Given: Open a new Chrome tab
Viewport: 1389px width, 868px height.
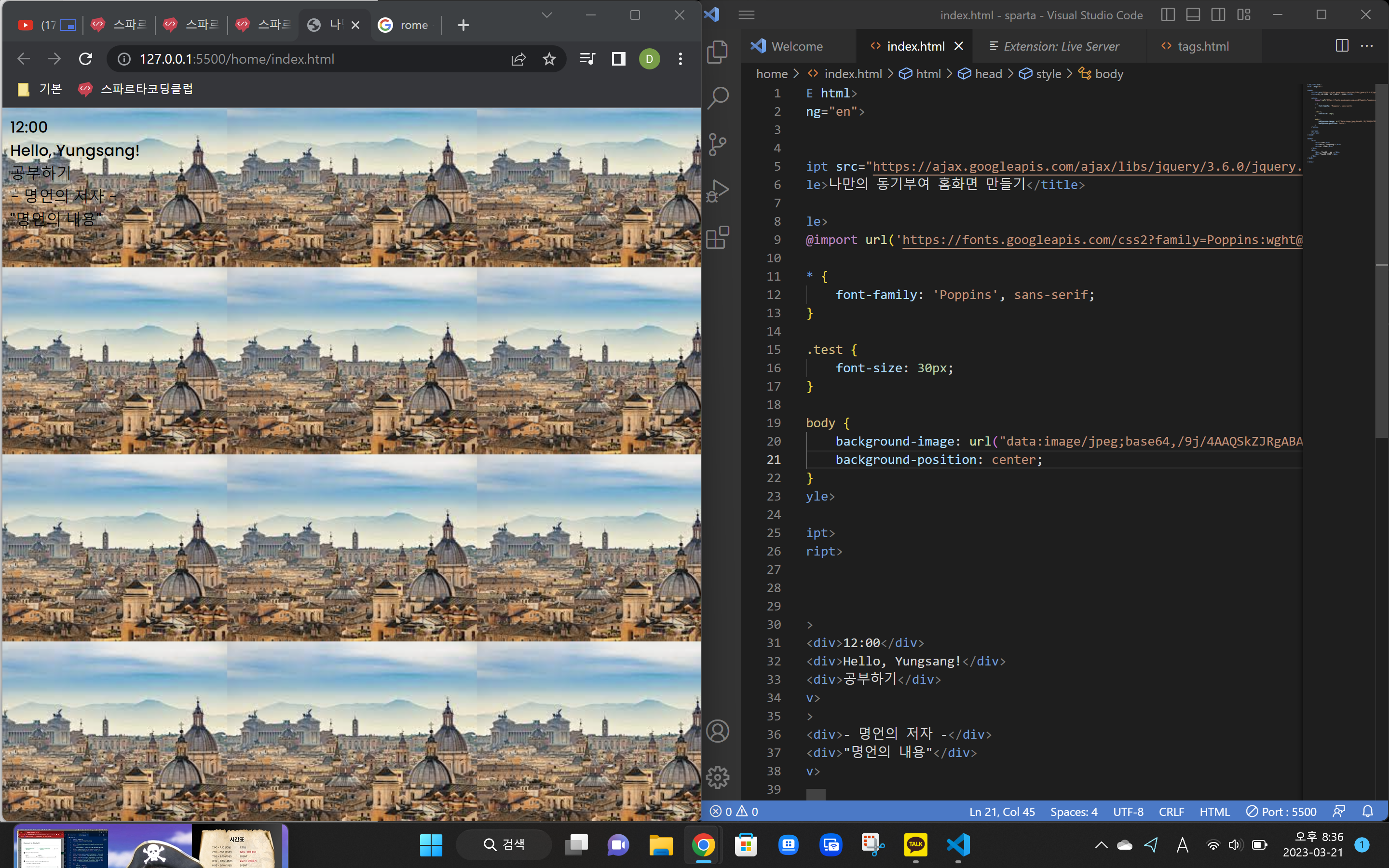Looking at the screenshot, I should tap(463, 25).
